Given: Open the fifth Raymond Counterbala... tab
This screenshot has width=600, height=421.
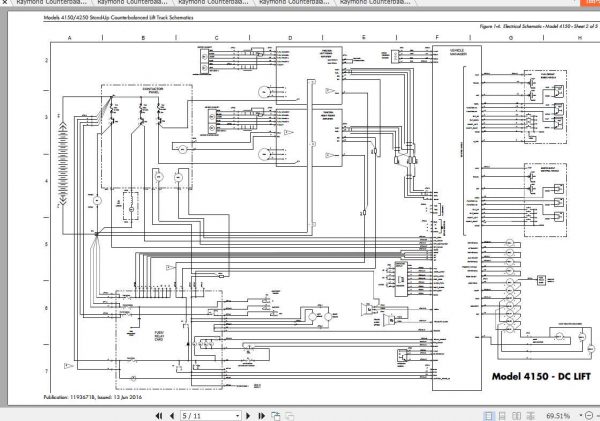Looking at the screenshot, I should point(375,3).
